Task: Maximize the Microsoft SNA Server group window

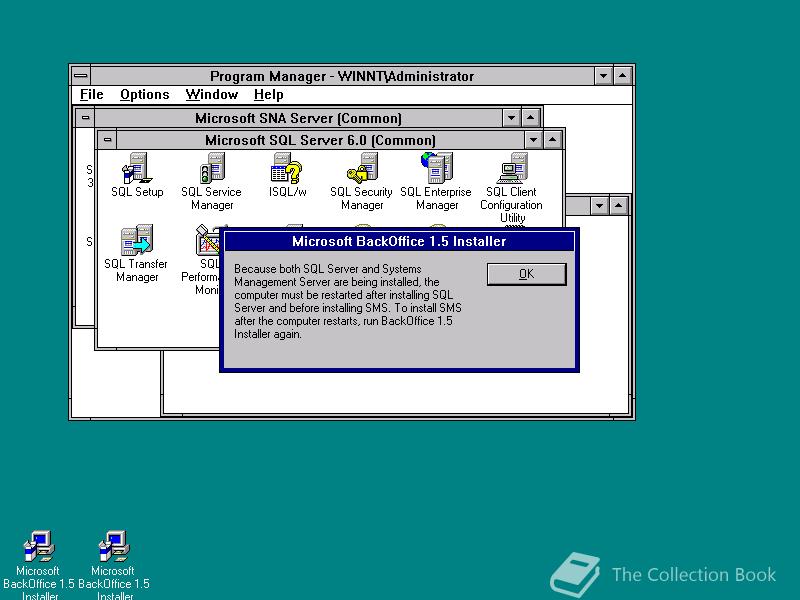Action: click(531, 118)
